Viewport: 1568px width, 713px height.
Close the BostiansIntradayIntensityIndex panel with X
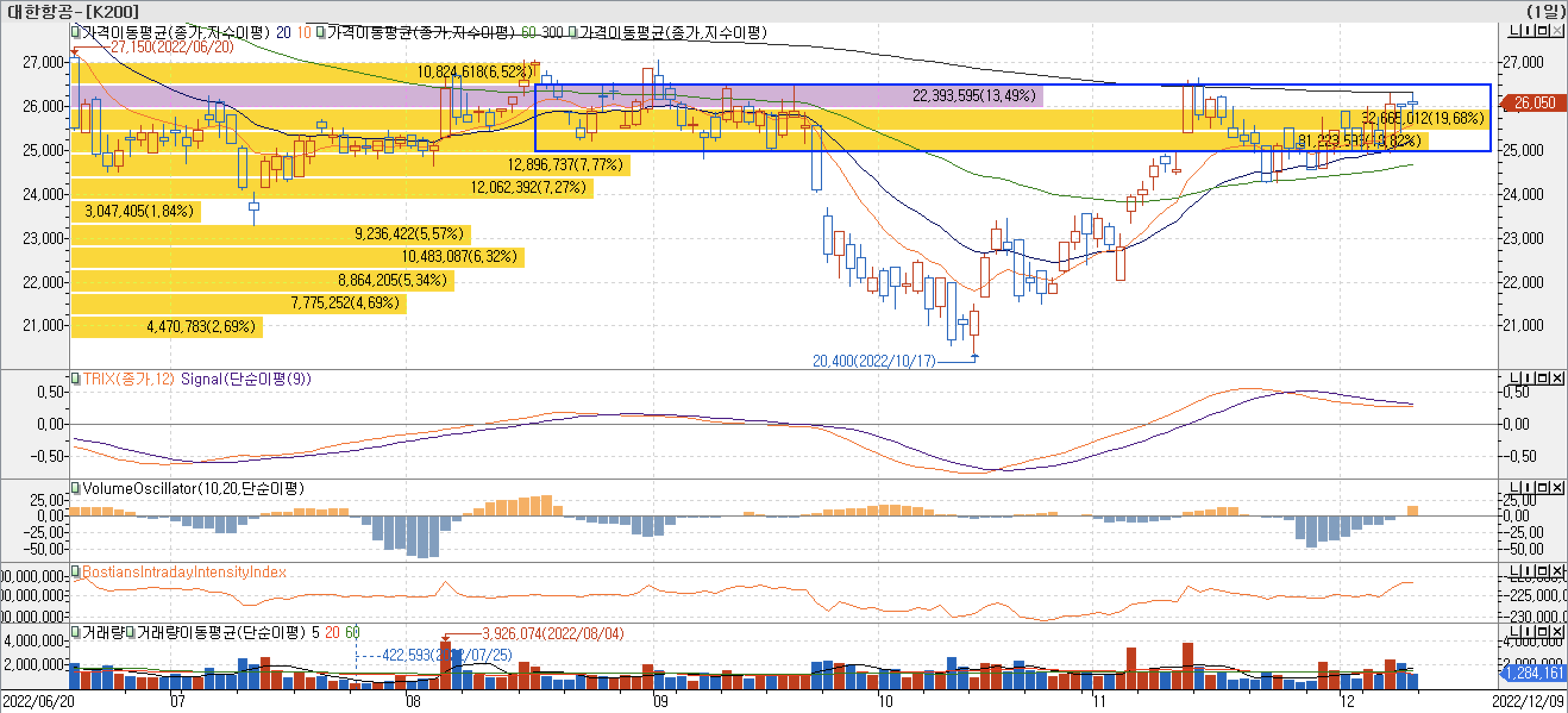[1557, 571]
